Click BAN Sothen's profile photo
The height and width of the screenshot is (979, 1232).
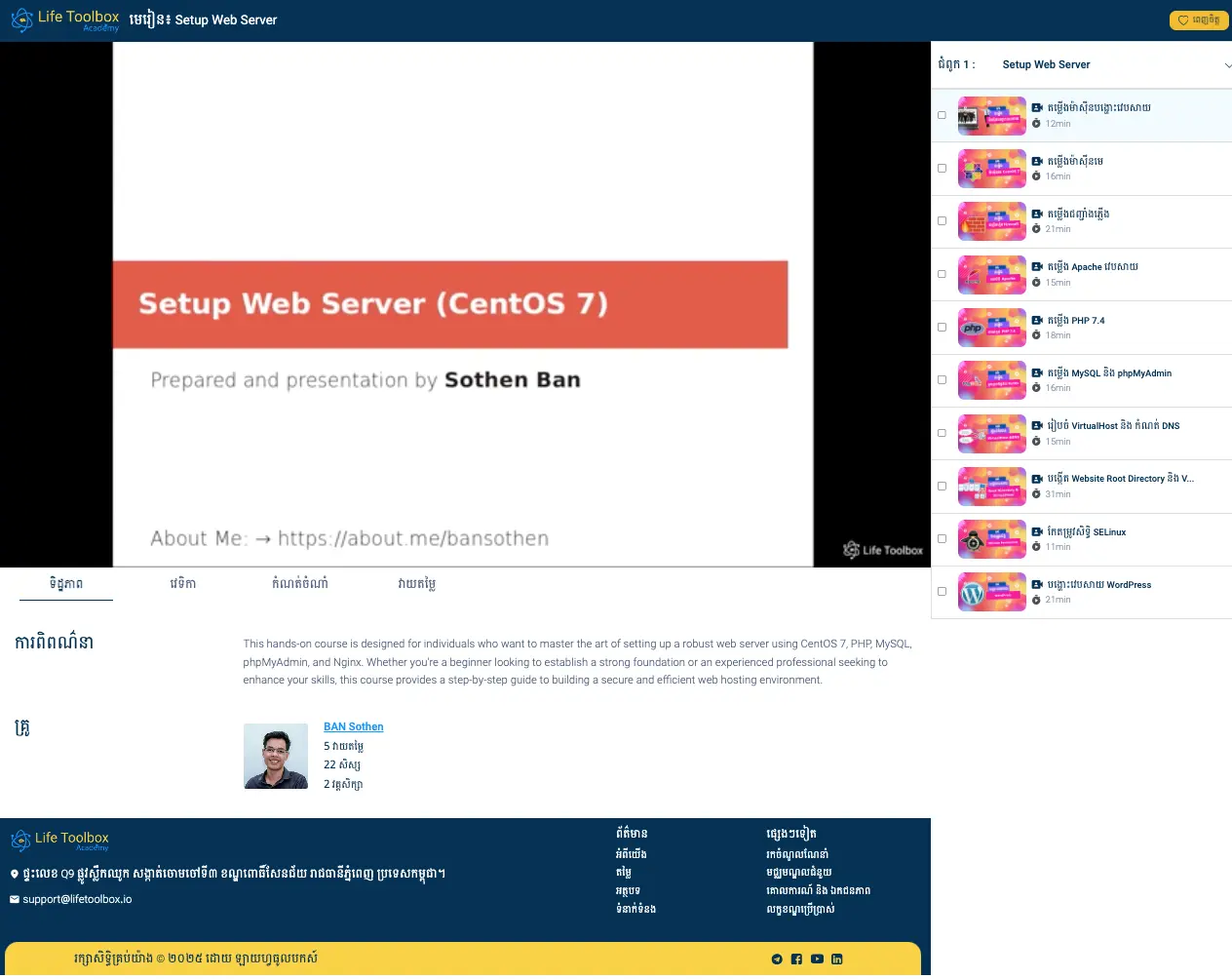coord(276,757)
